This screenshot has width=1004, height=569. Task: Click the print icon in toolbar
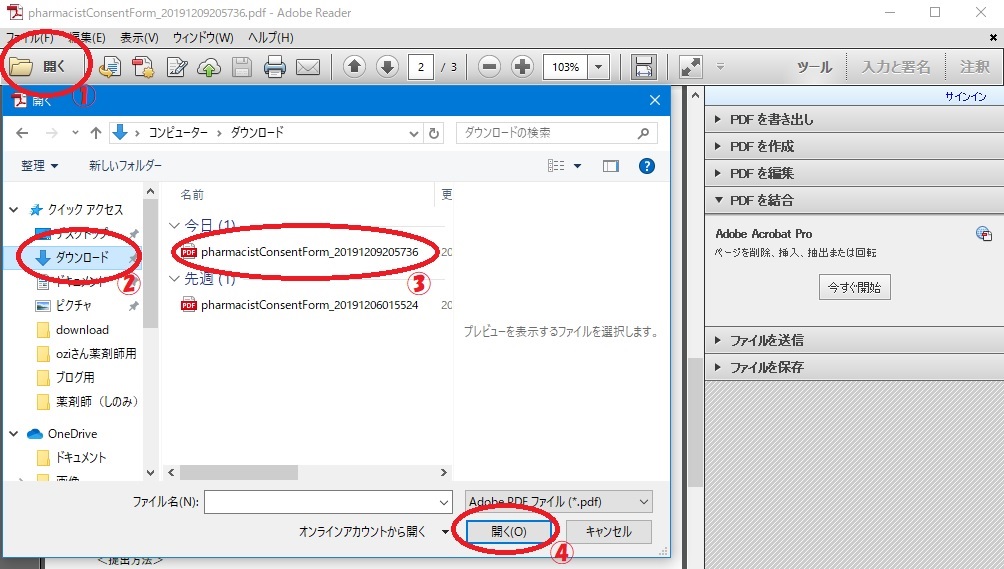[275, 67]
